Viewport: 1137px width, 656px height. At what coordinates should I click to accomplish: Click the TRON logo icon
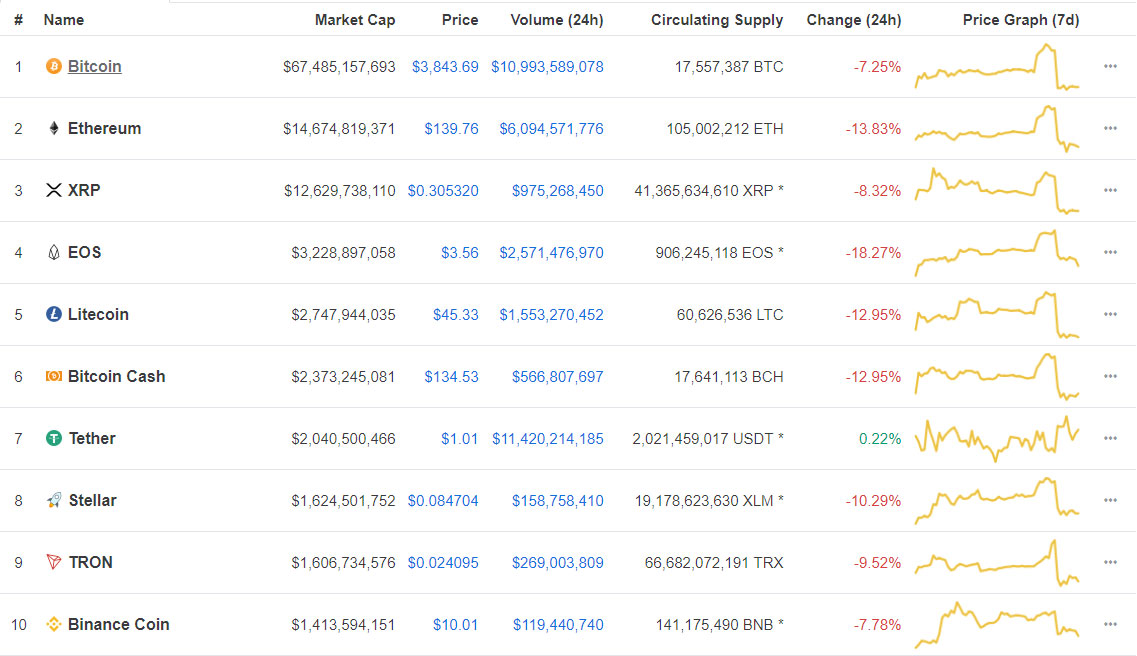(54, 562)
